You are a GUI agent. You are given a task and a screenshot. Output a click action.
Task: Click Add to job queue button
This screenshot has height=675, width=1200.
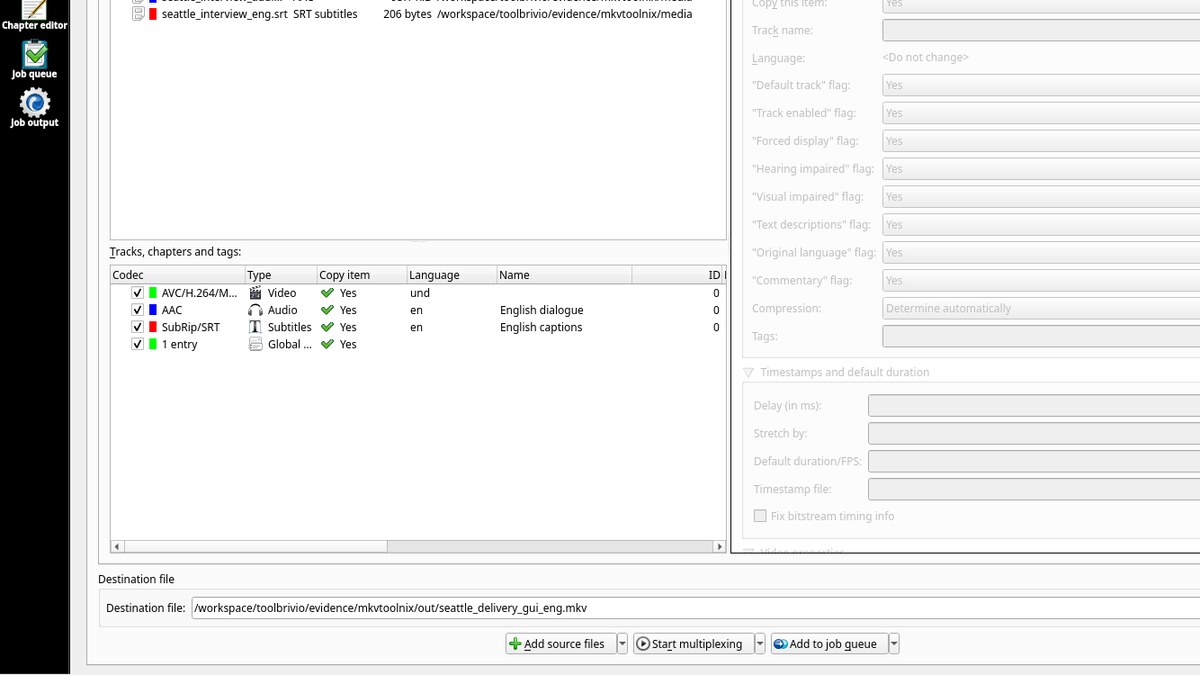coord(829,644)
